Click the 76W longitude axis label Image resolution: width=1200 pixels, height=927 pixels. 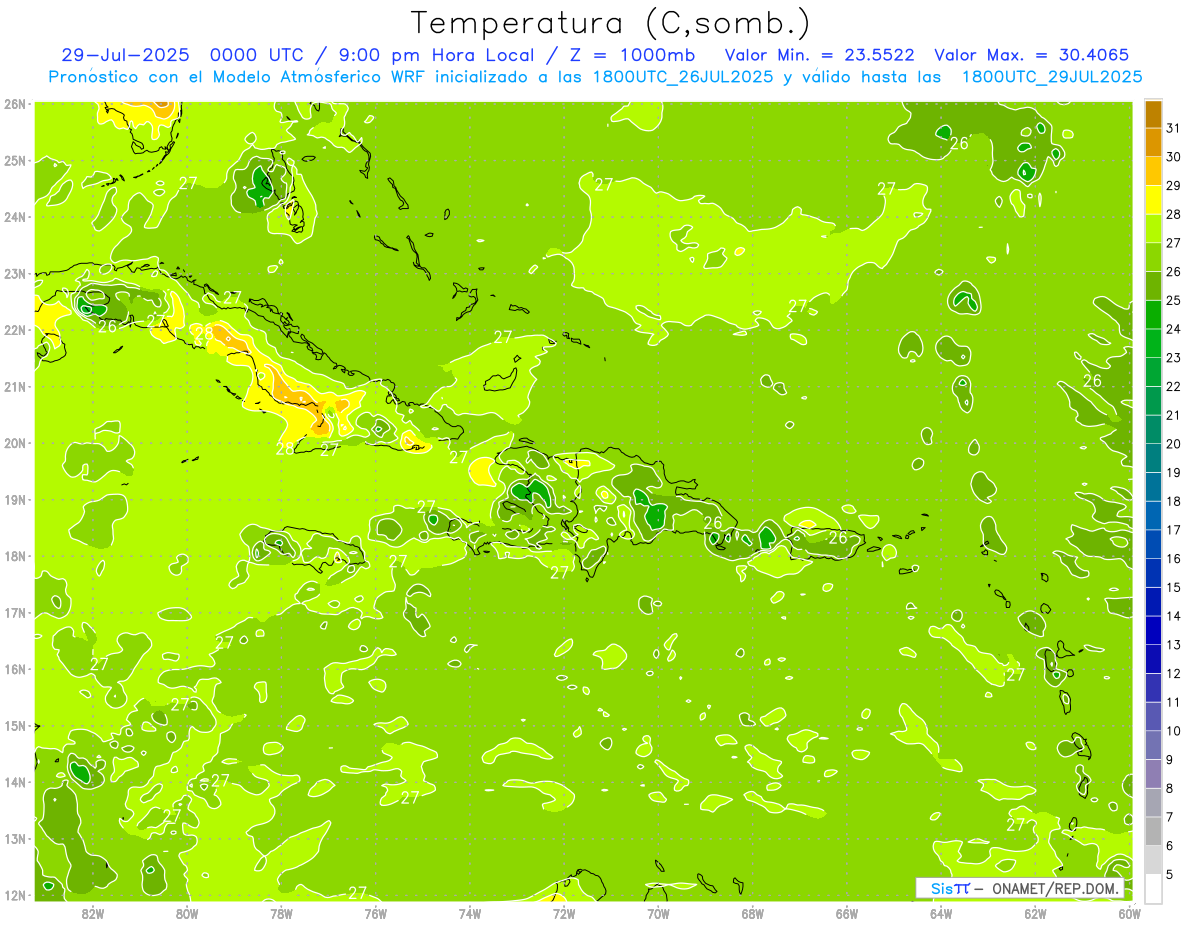coord(375,913)
